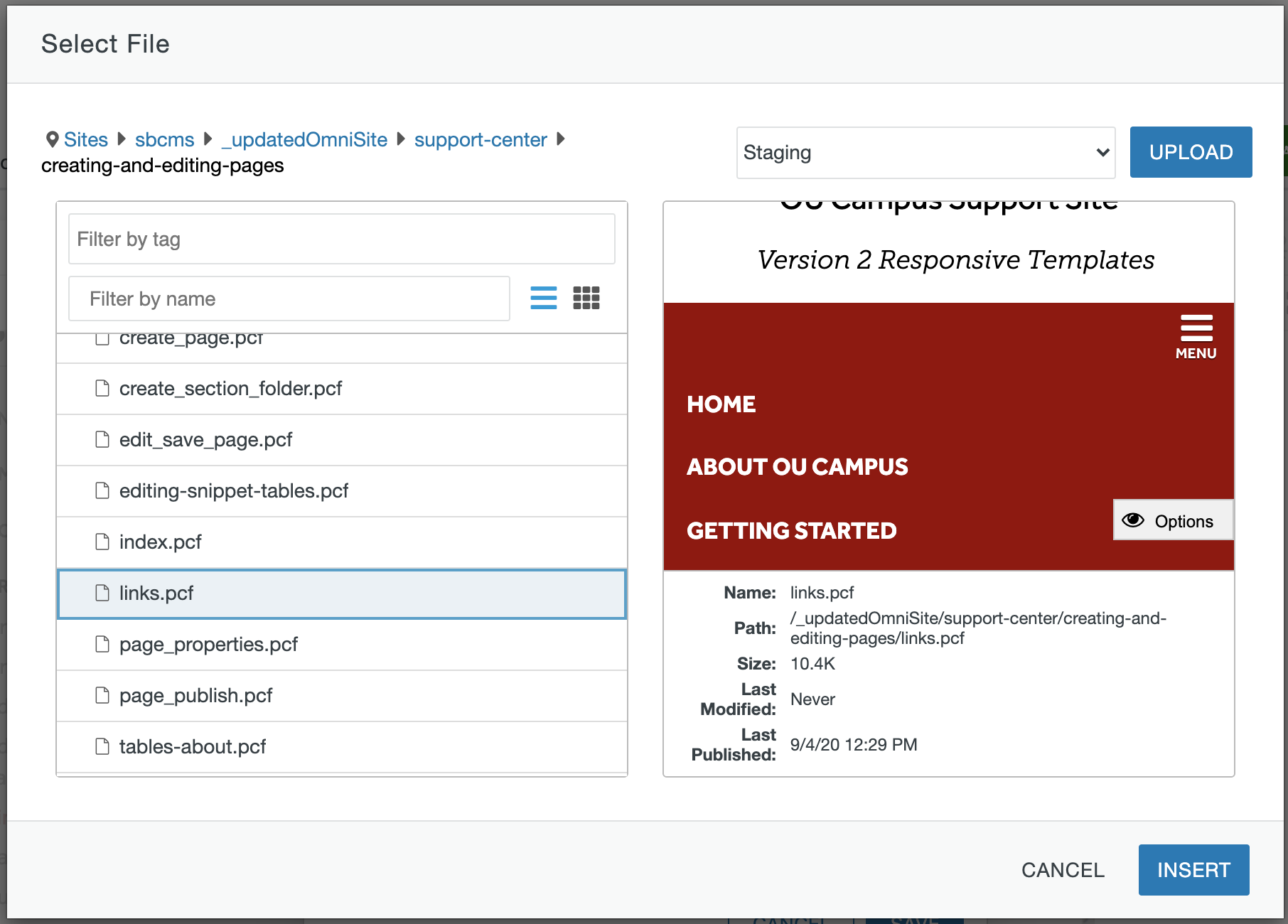
Task: Choose page_properties.pcf file
Action: coord(208,645)
